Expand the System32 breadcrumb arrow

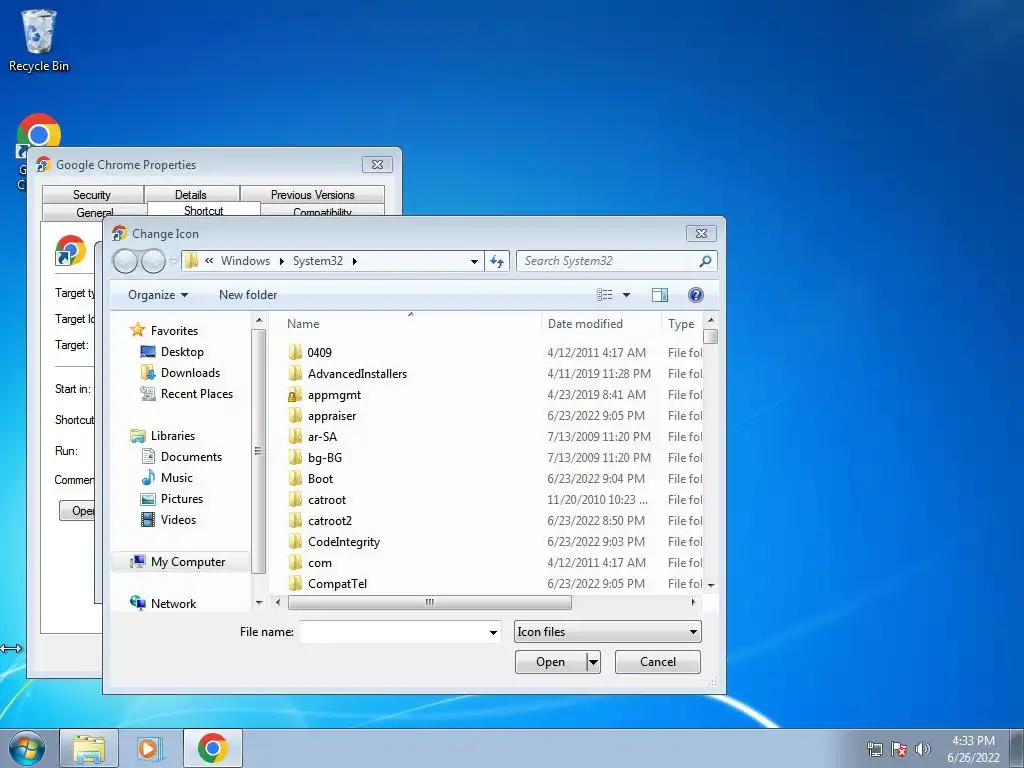(x=355, y=261)
